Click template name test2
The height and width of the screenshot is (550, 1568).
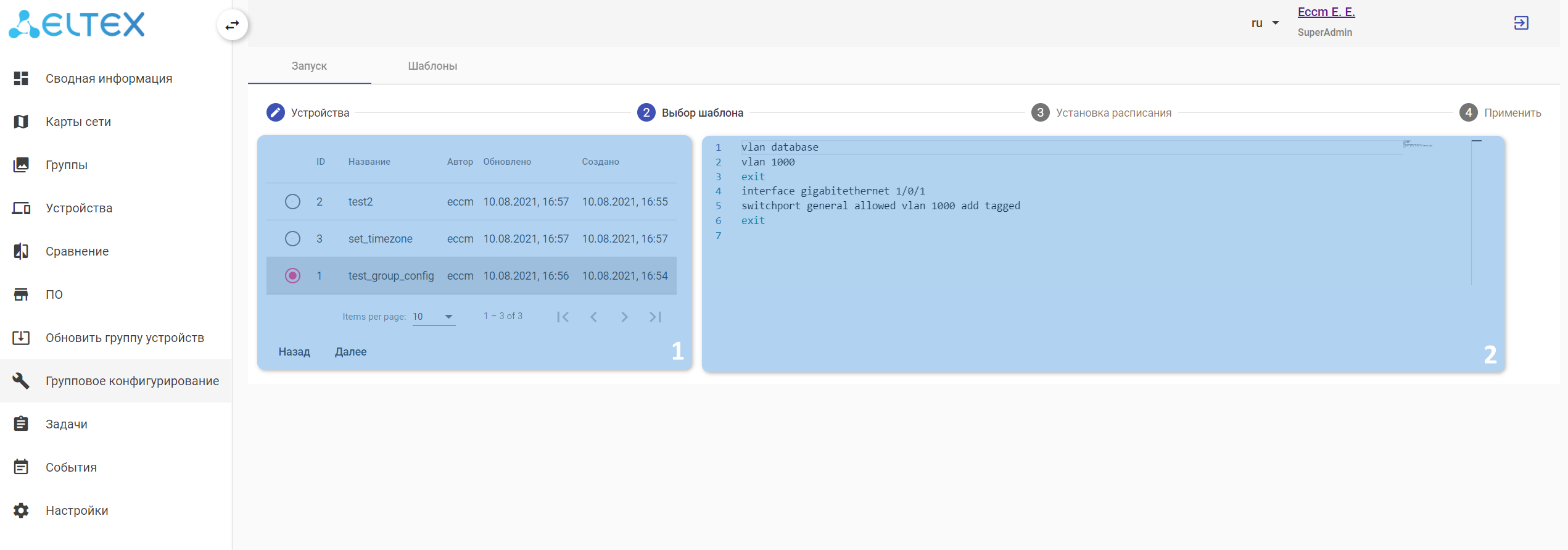[x=360, y=202]
